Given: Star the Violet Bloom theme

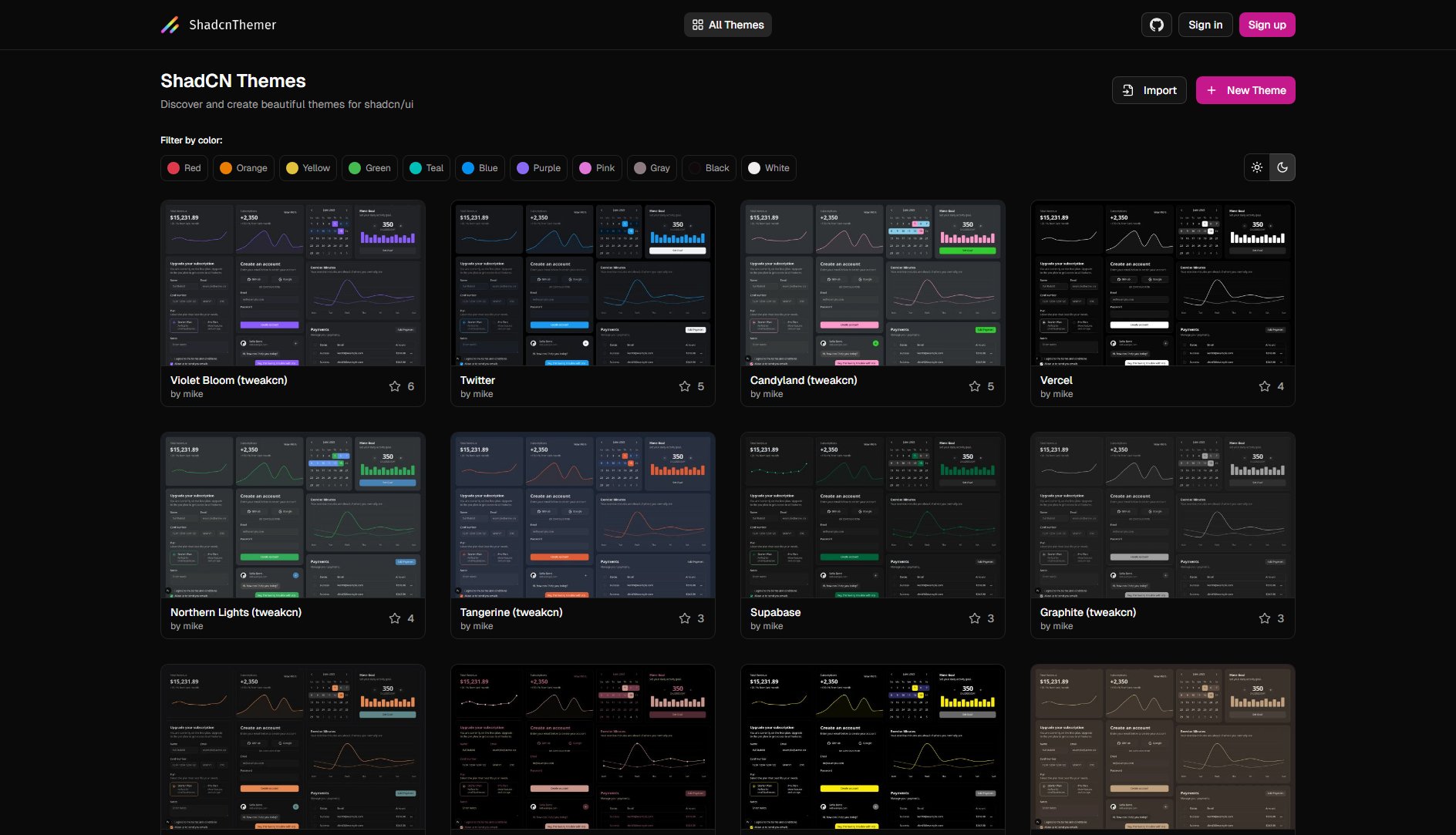Looking at the screenshot, I should point(394,386).
